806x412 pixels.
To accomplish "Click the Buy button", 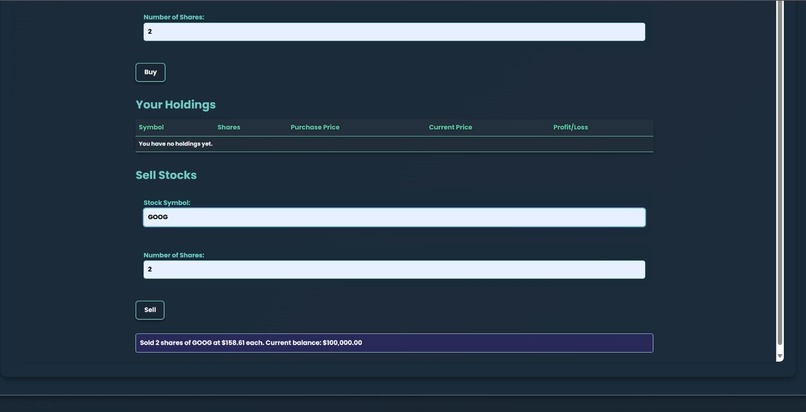I will (x=150, y=72).
